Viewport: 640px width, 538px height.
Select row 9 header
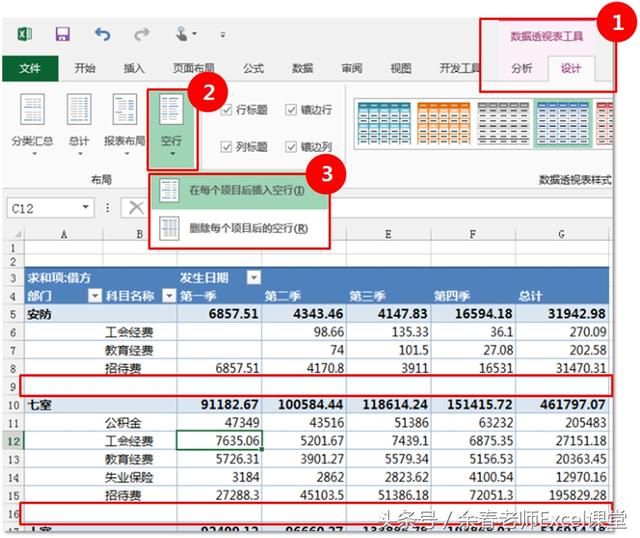(13, 387)
